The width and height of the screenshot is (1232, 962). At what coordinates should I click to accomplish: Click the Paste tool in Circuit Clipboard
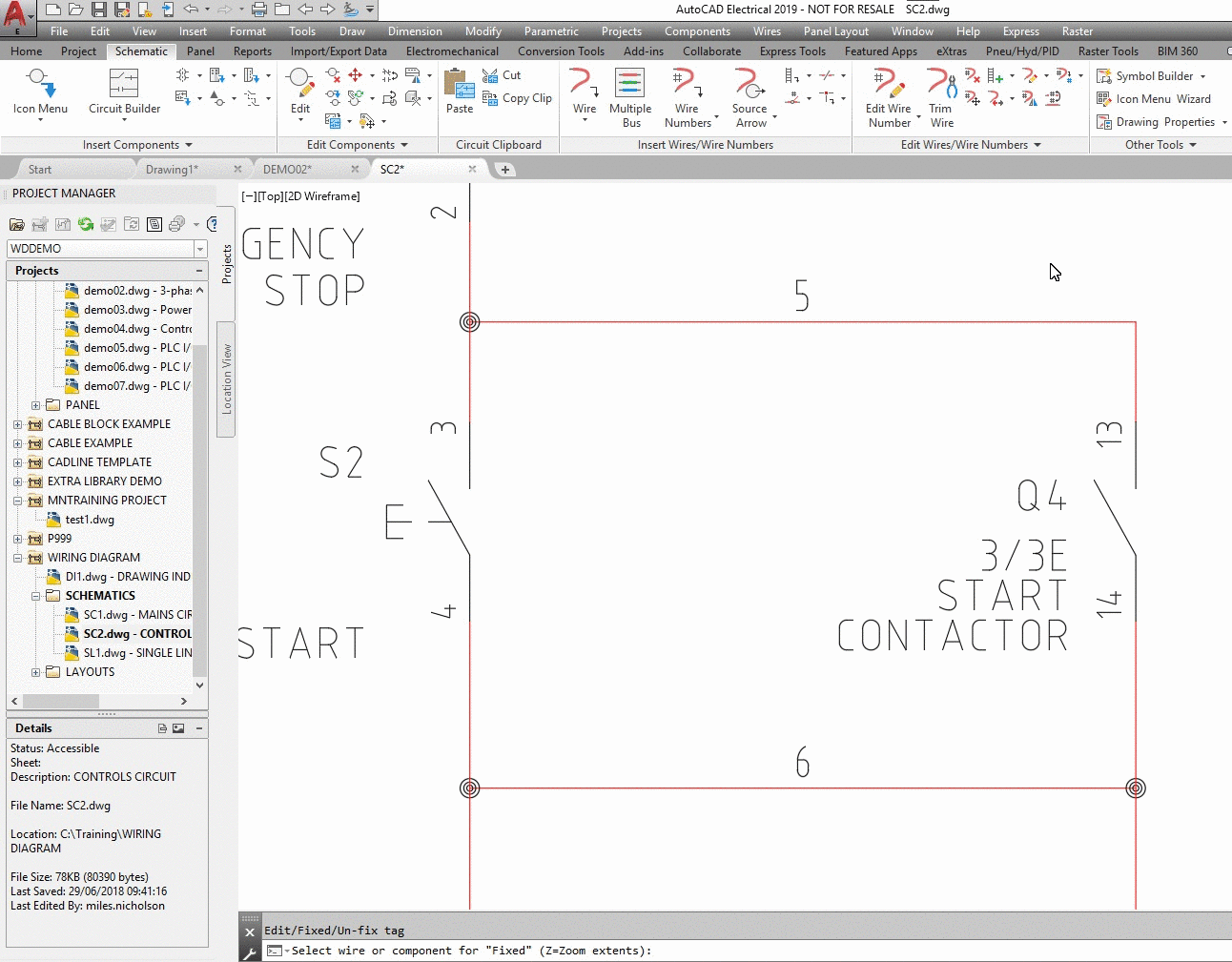459,92
